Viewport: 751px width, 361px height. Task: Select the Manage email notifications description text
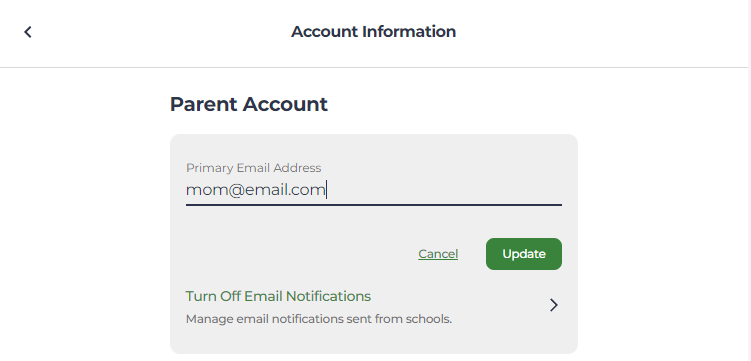(x=319, y=319)
